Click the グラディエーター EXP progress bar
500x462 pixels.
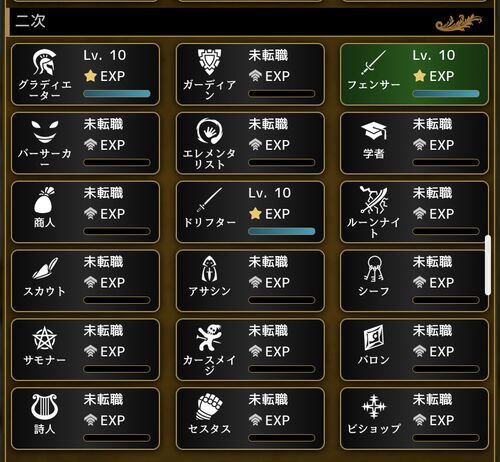(x=117, y=94)
